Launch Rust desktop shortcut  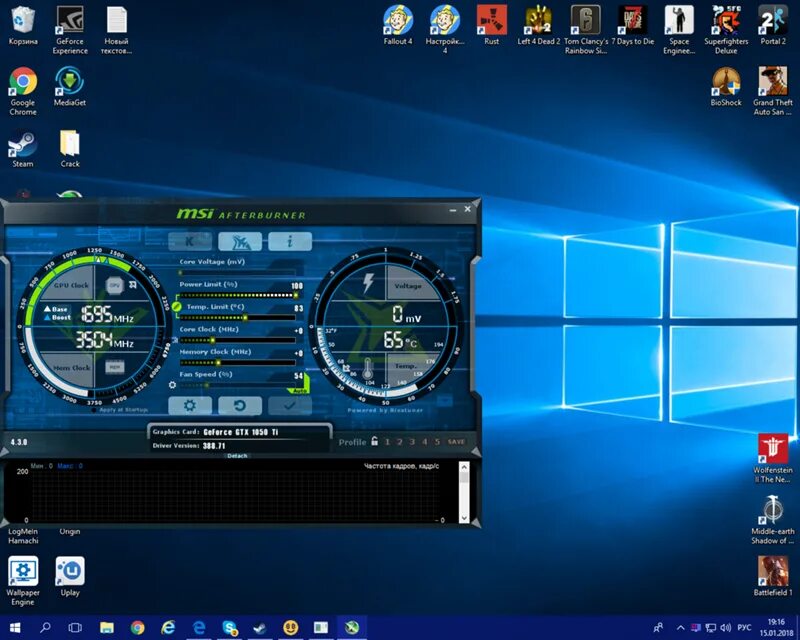(491, 26)
